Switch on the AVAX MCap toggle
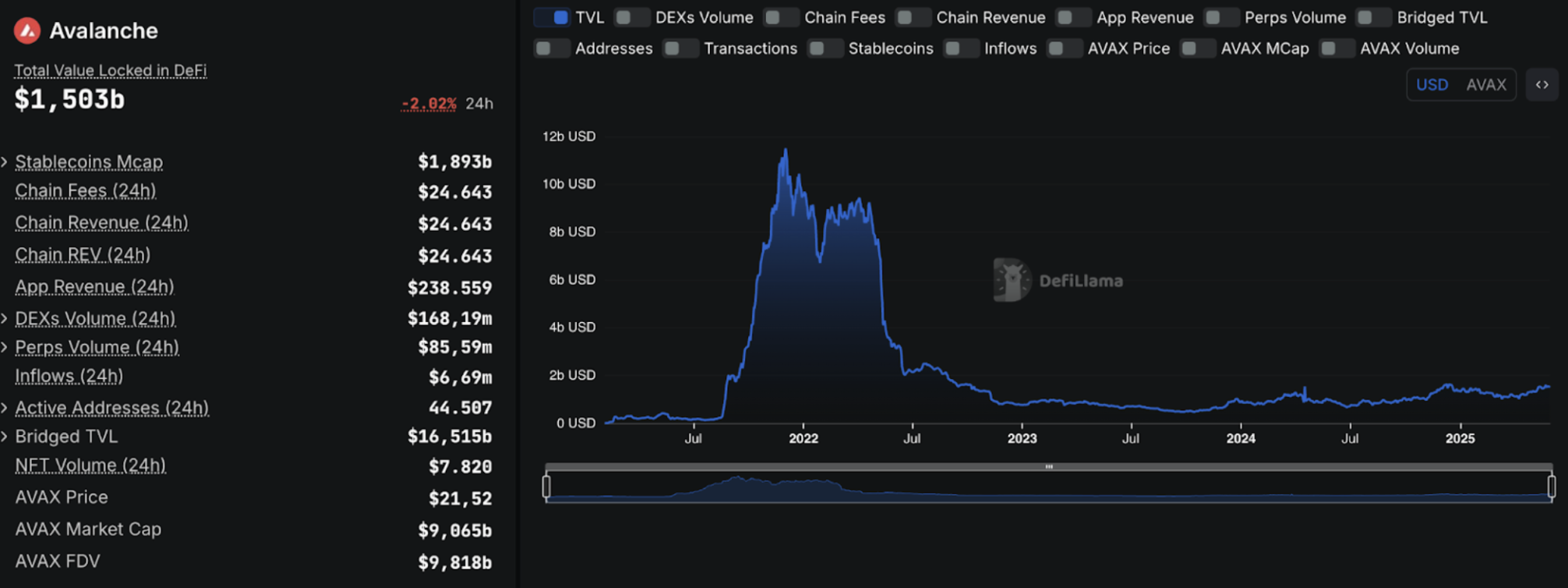 tap(1198, 48)
